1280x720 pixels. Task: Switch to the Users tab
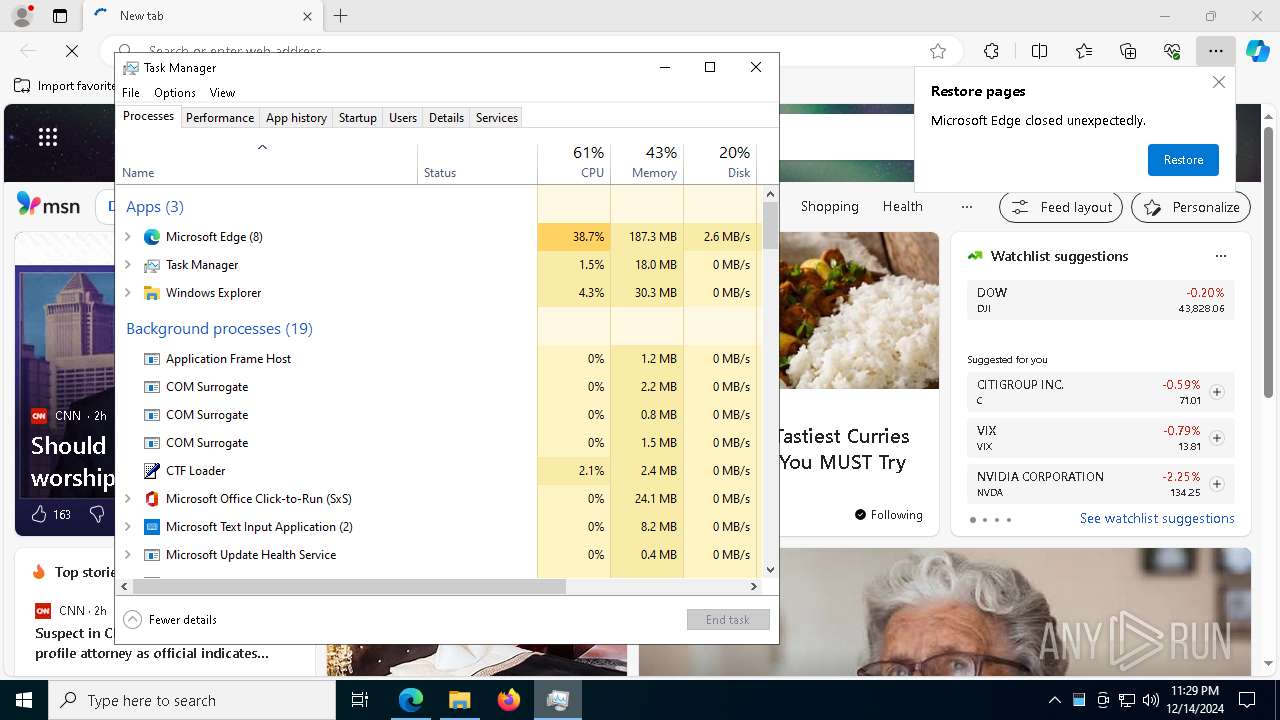click(403, 118)
